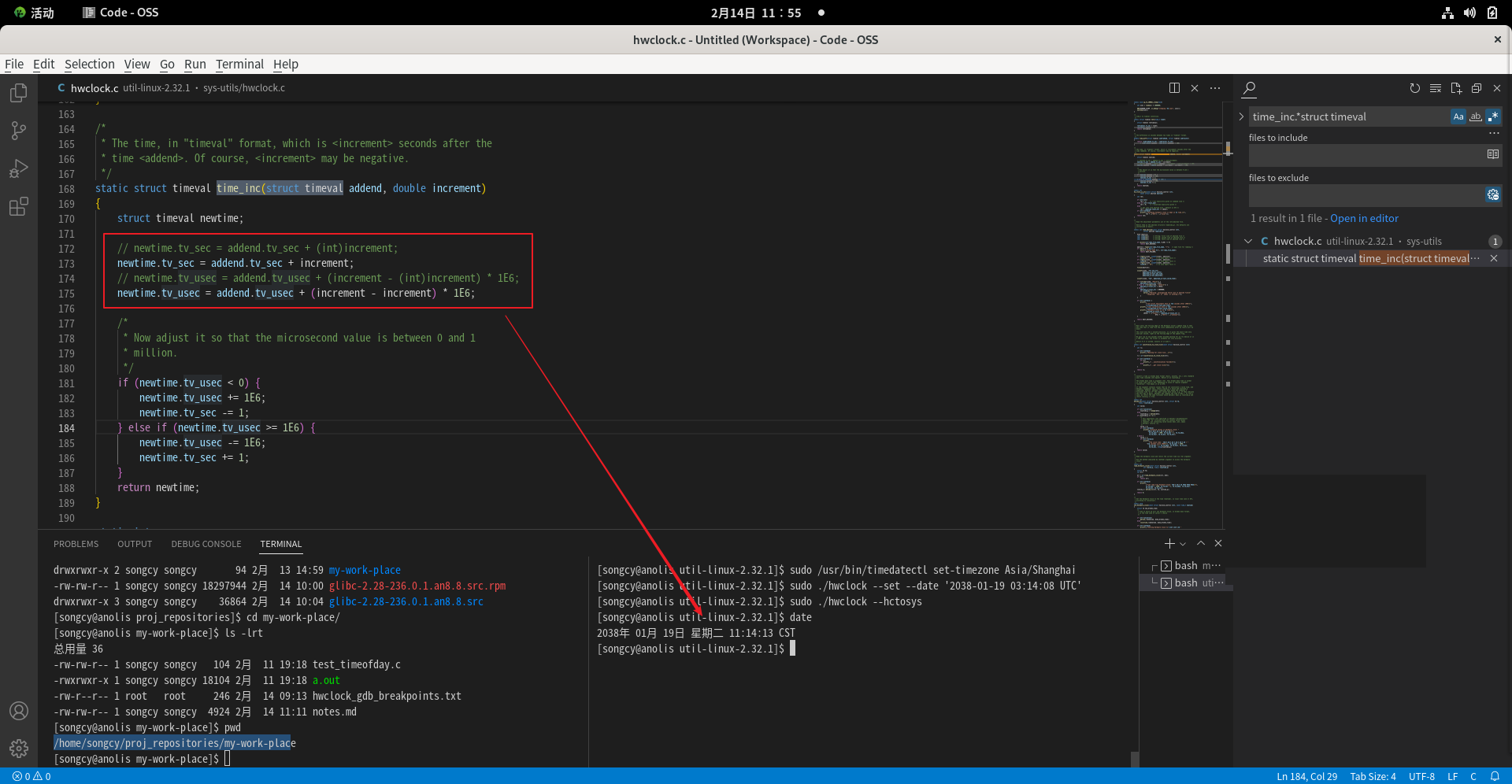
Task: Open the Run and Debug view
Action: pyautogui.click(x=19, y=168)
